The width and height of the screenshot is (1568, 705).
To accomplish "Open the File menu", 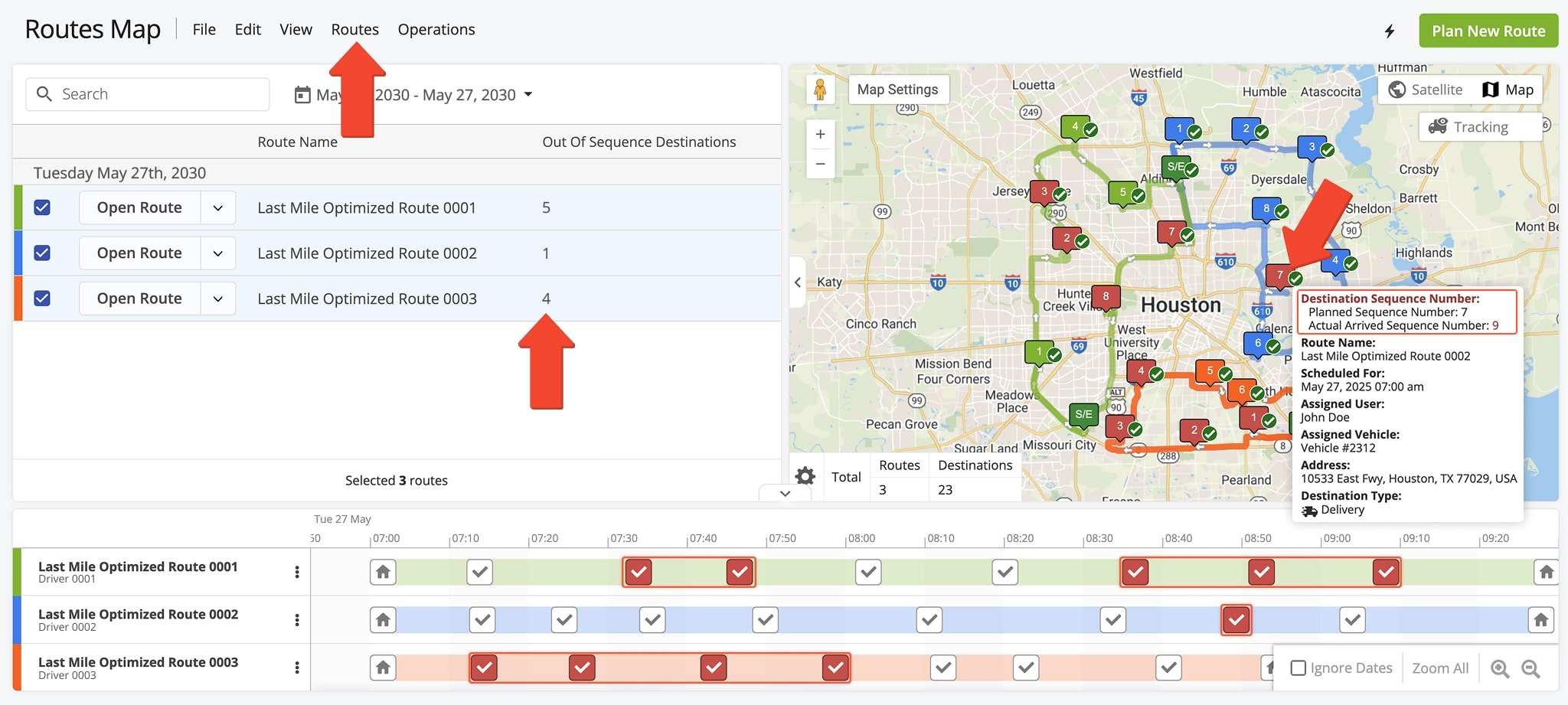I will point(204,29).
